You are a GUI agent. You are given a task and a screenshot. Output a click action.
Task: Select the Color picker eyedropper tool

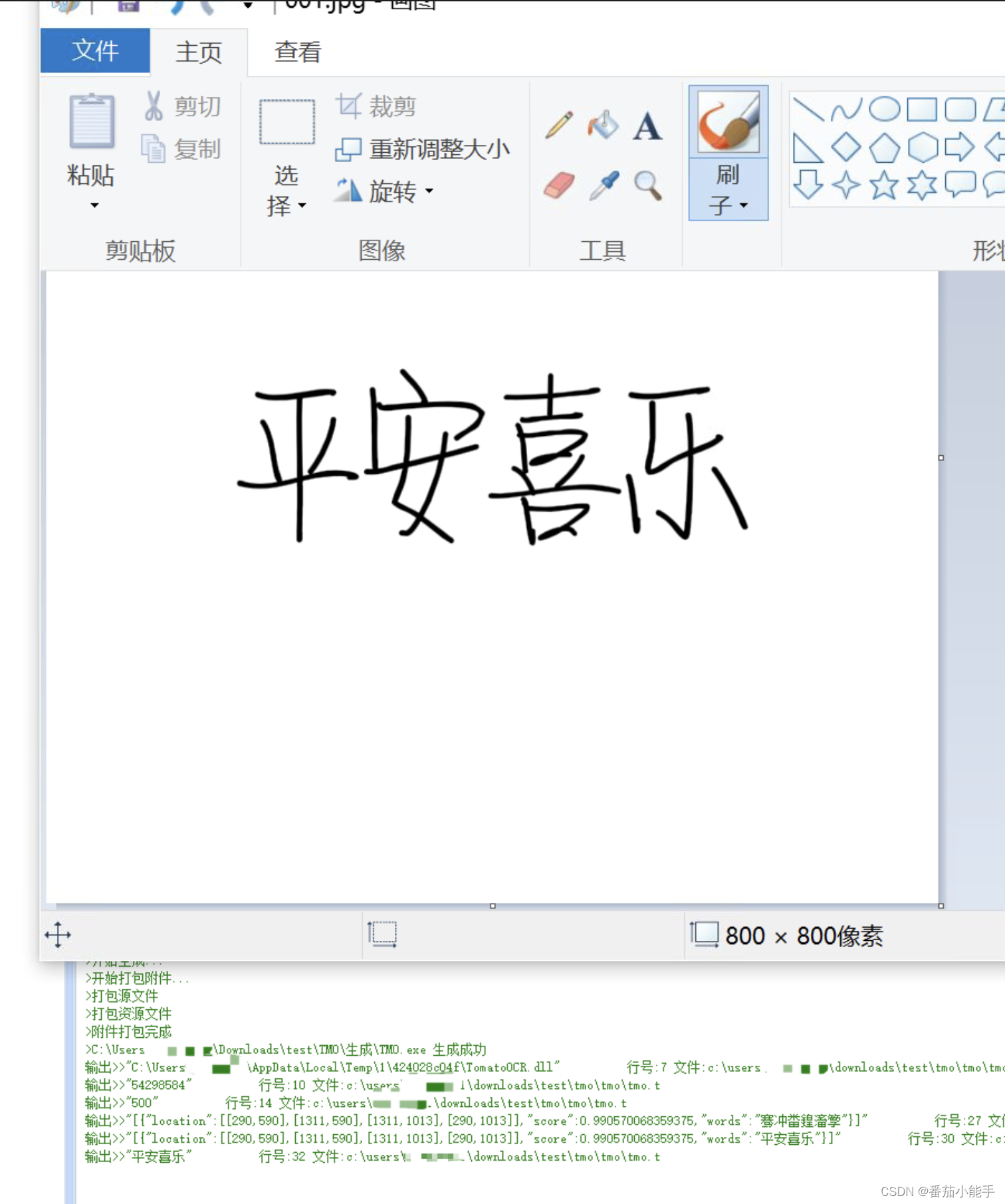coord(604,185)
